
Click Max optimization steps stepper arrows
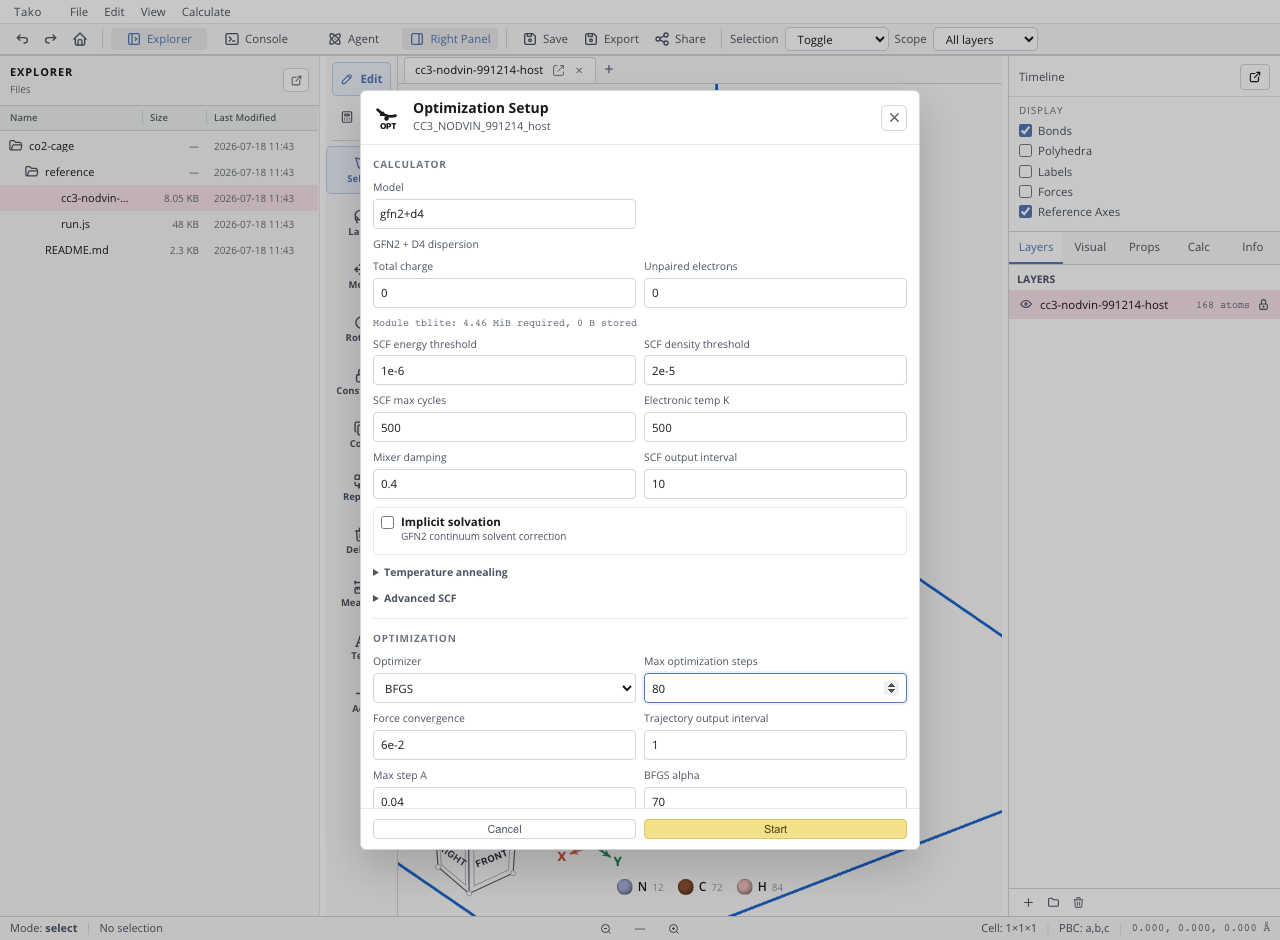click(x=891, y=688)
